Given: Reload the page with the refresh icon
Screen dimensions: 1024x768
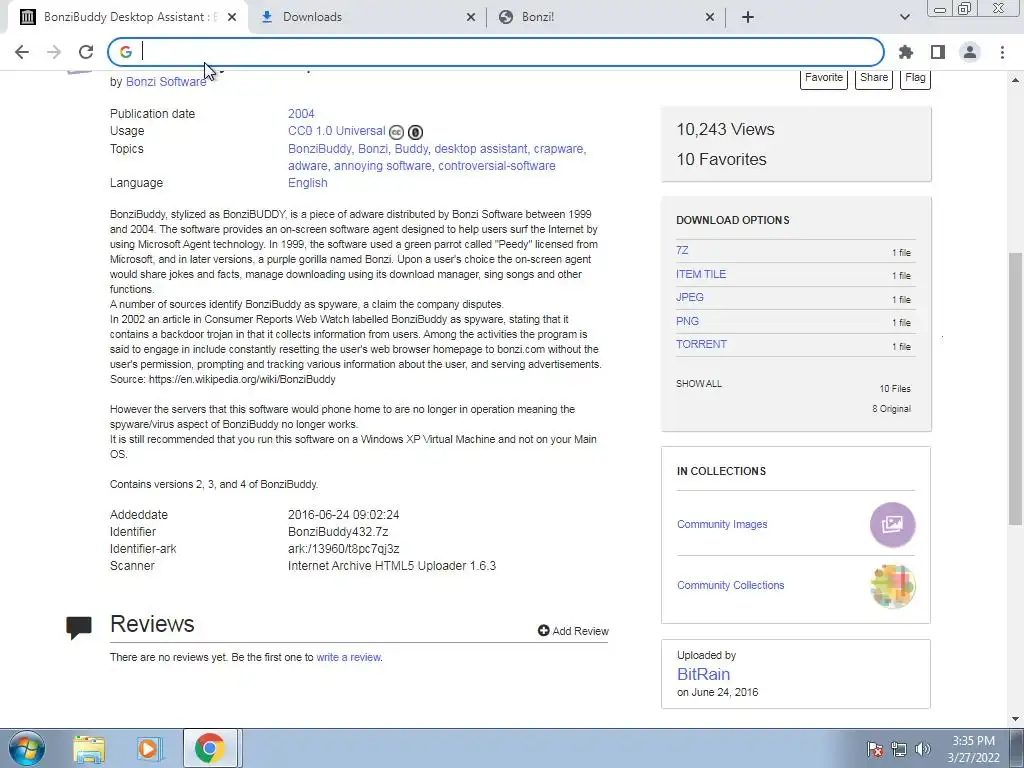Looking at the screenshot, I should [x=86, y=52].
